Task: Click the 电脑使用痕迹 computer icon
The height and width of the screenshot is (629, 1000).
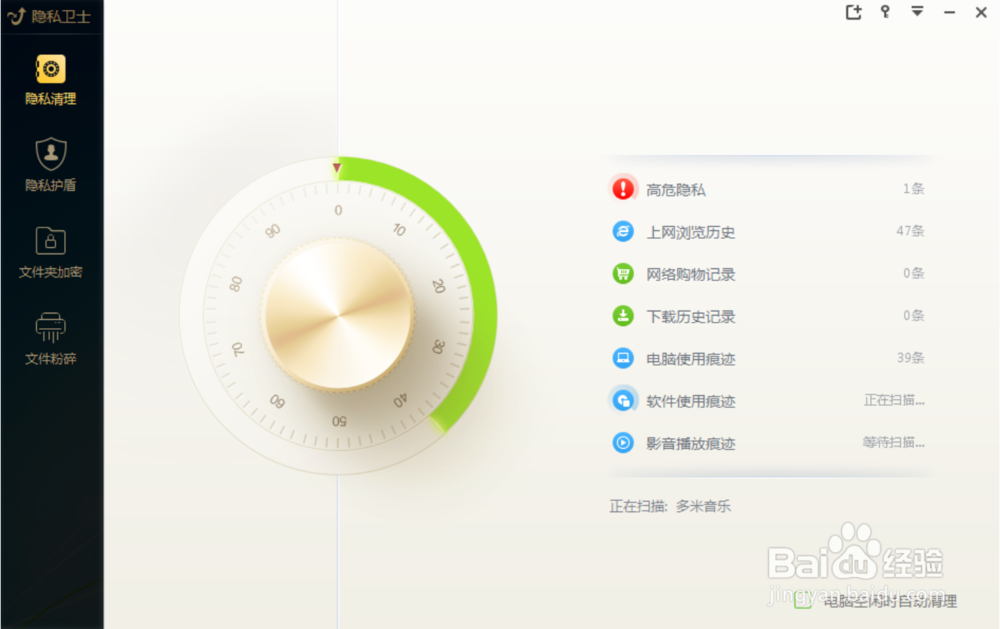Action: [623, 358]
